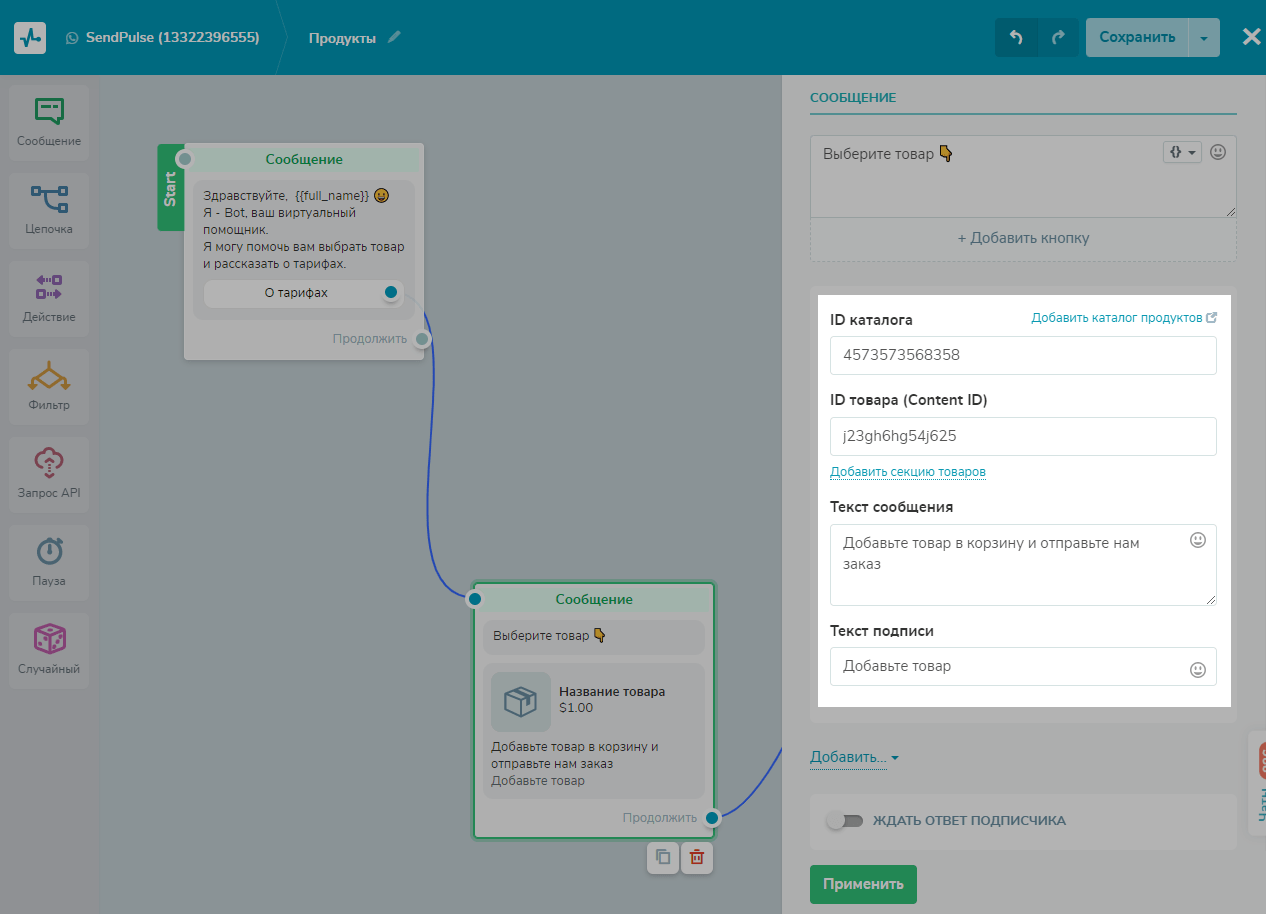The image size is (1266, 914).
Task: Add a Цепочка element from sidebar
Action: pos(49,210)
